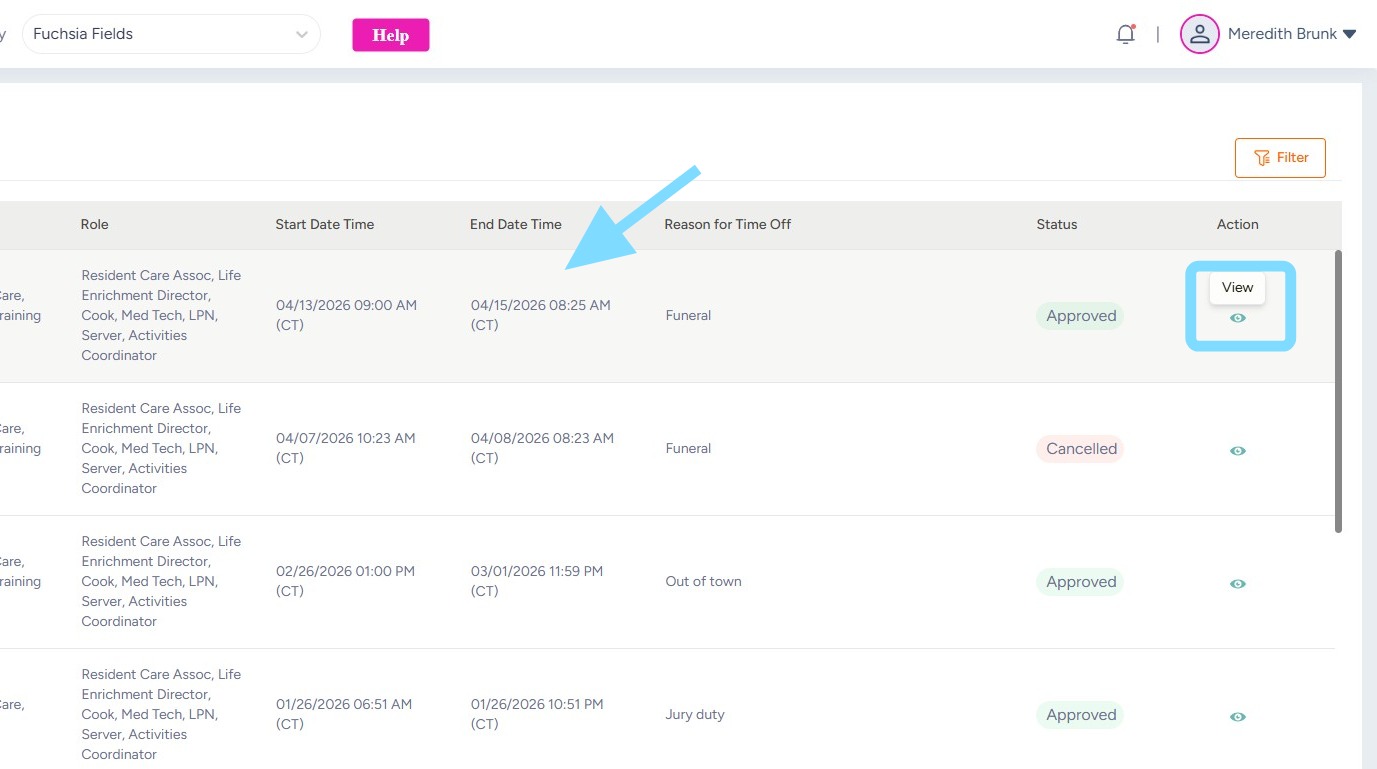Click the Status column header
The width and height of the screenshot is (1377, 769).
[1057, 225]
